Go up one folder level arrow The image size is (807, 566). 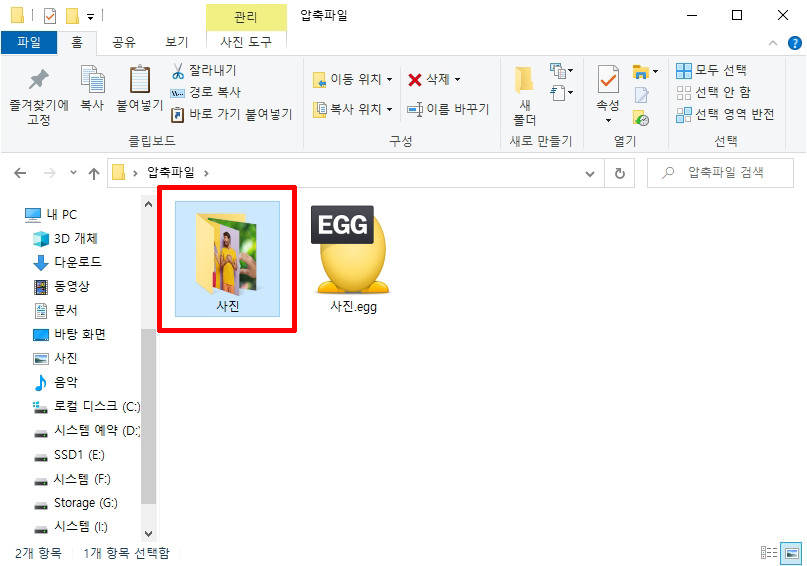click(x=94, y=173)
